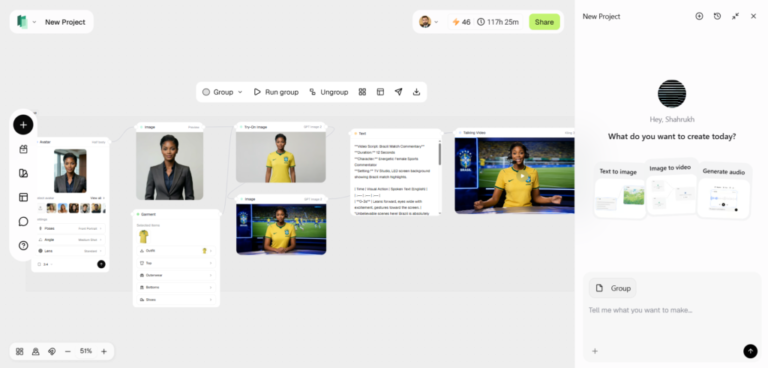Open the layout panel icon in left sidebar
This screenshot has height=368, width=768.
tap(23, 197)
